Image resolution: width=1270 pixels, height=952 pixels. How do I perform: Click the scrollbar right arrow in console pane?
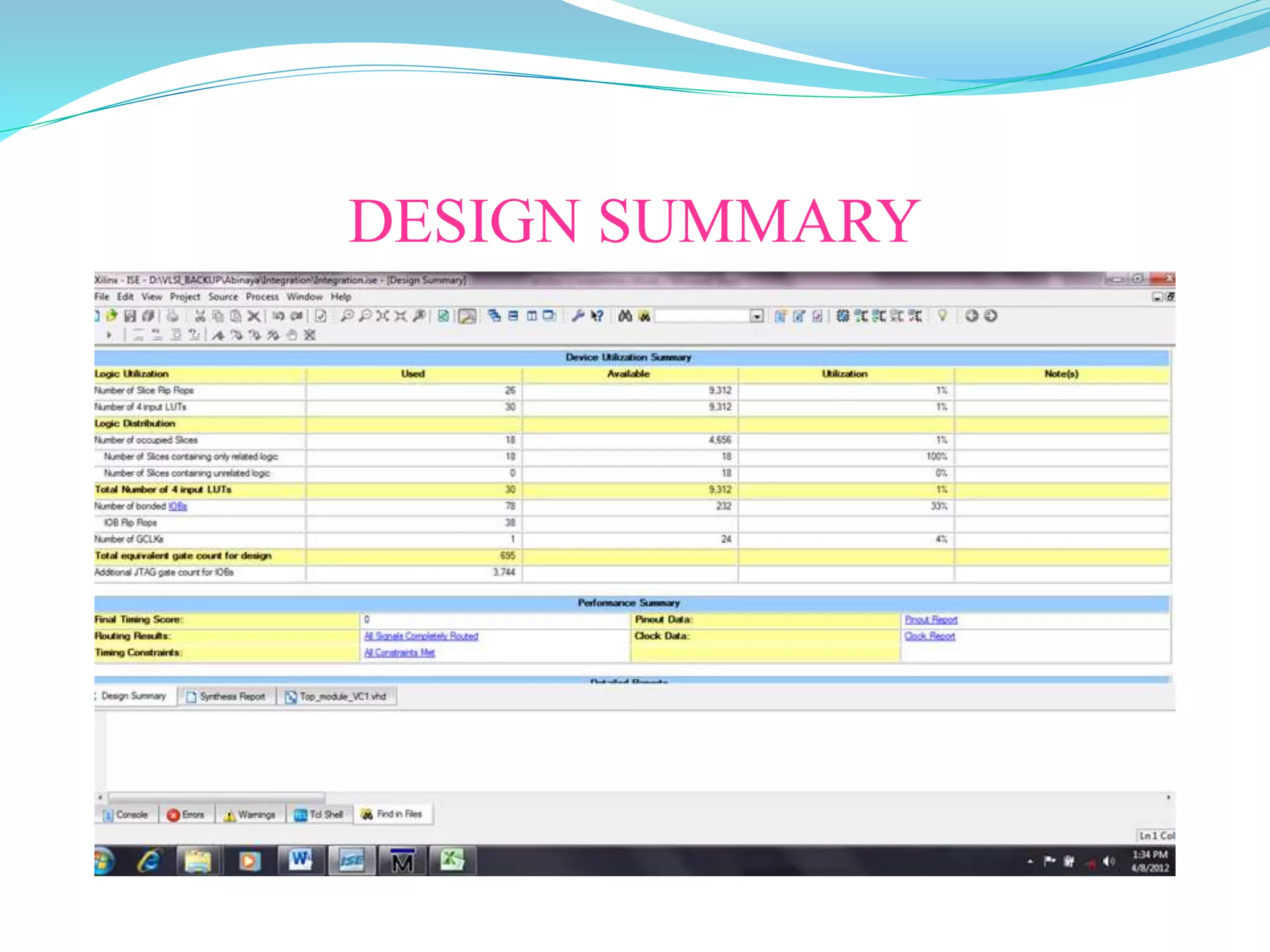(1168, 797)
